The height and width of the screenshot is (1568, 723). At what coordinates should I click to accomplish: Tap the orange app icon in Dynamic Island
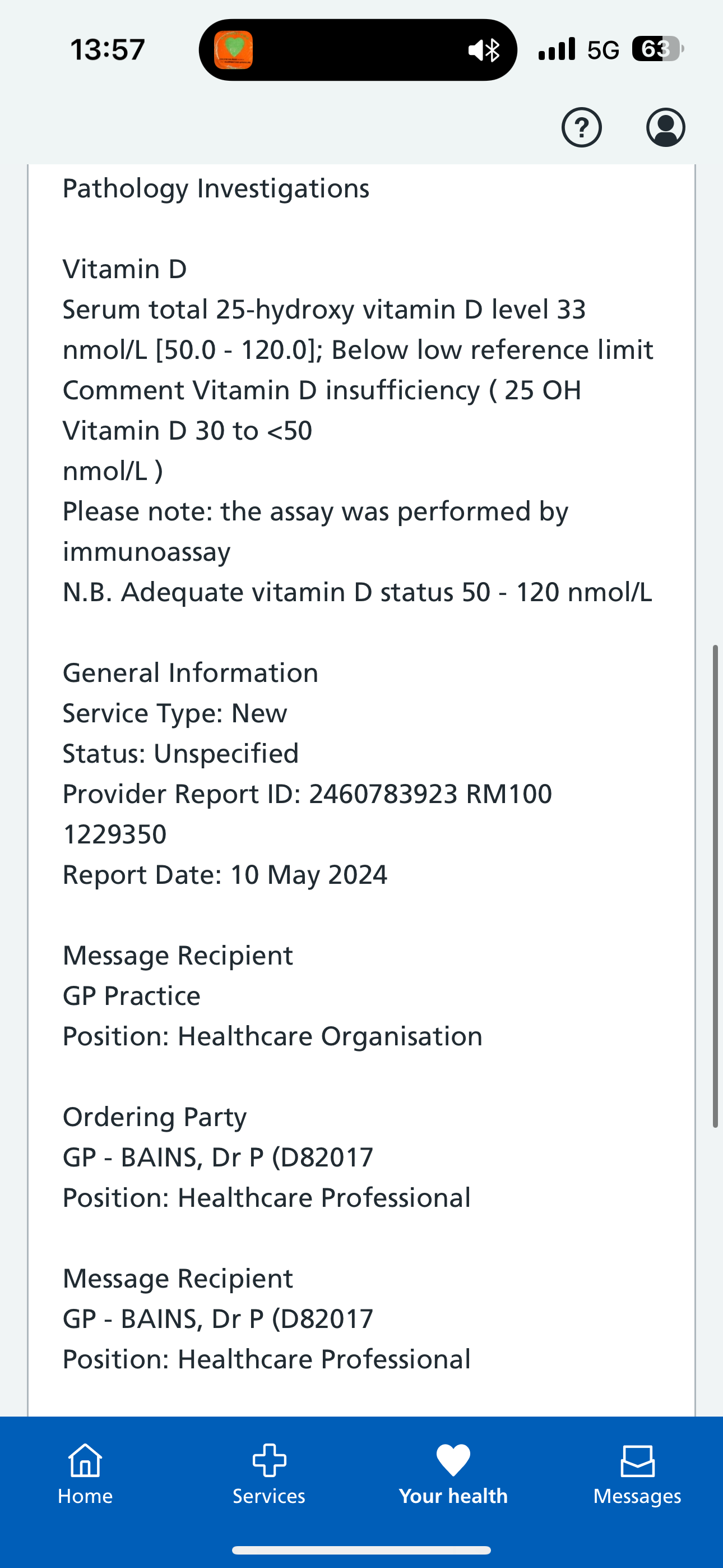pos(234,49)
